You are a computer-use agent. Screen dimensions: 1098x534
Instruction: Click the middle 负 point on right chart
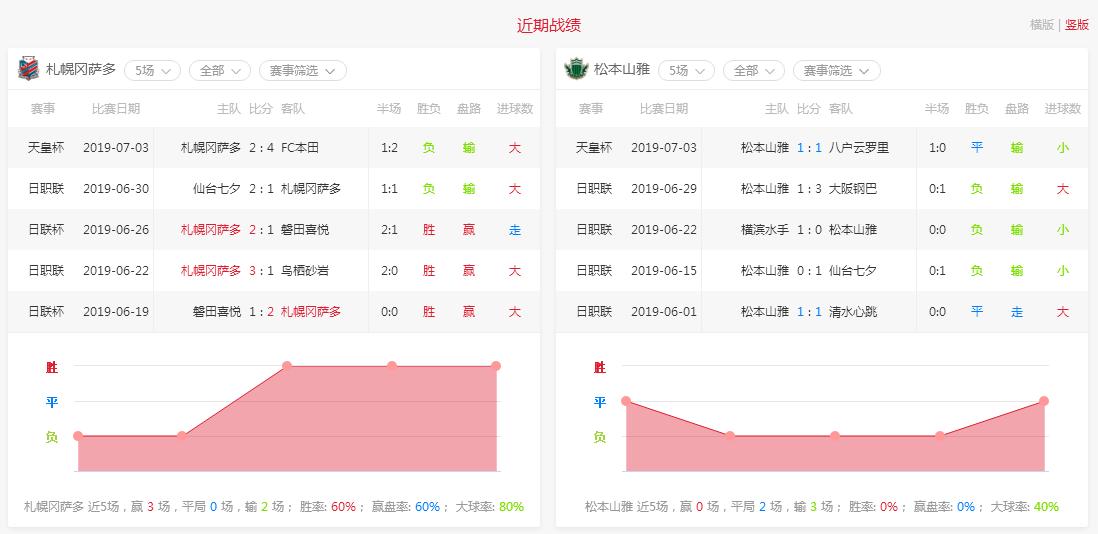point(835,435)
